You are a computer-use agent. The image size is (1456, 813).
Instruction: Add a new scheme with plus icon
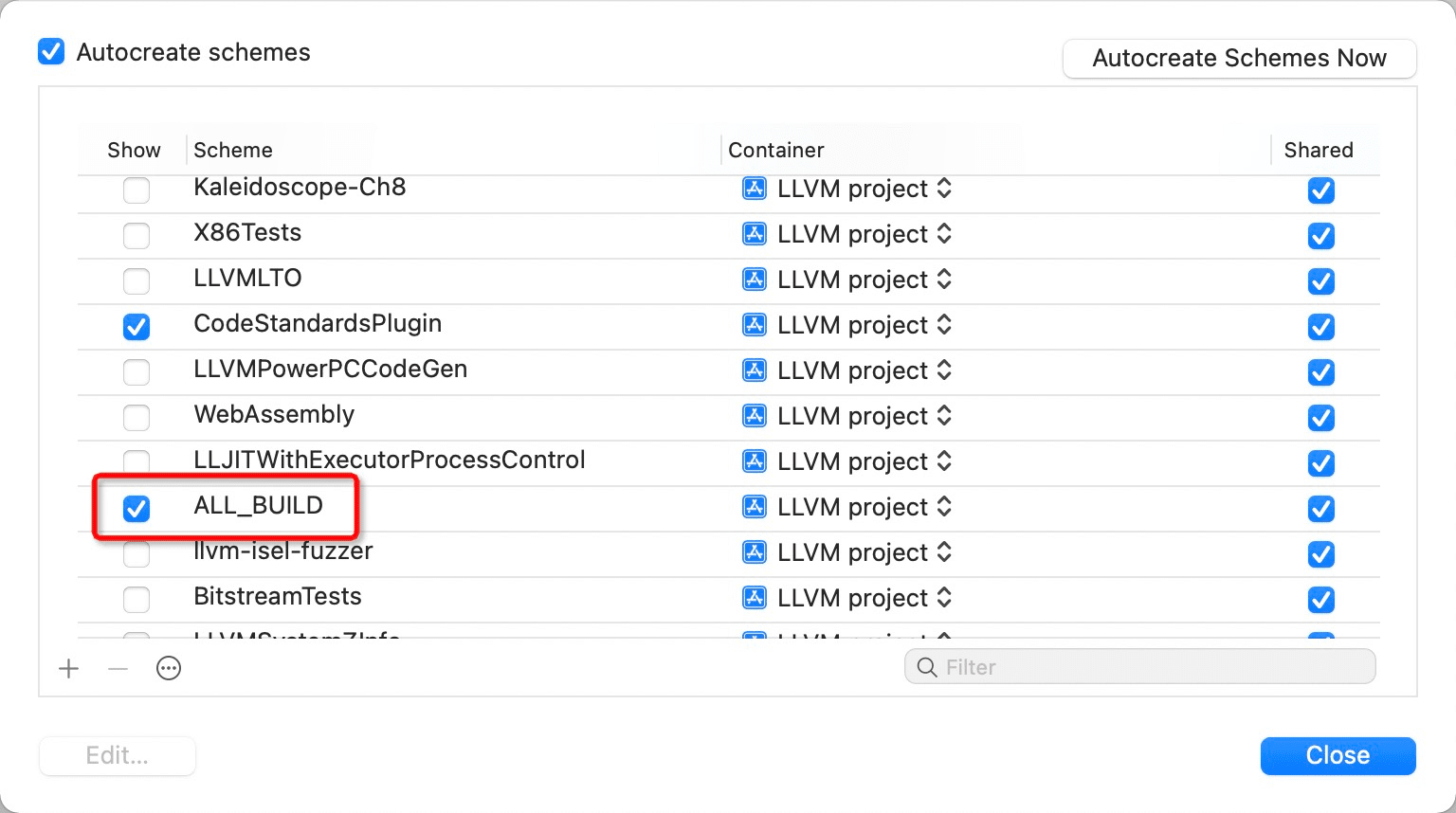[69, 669]
